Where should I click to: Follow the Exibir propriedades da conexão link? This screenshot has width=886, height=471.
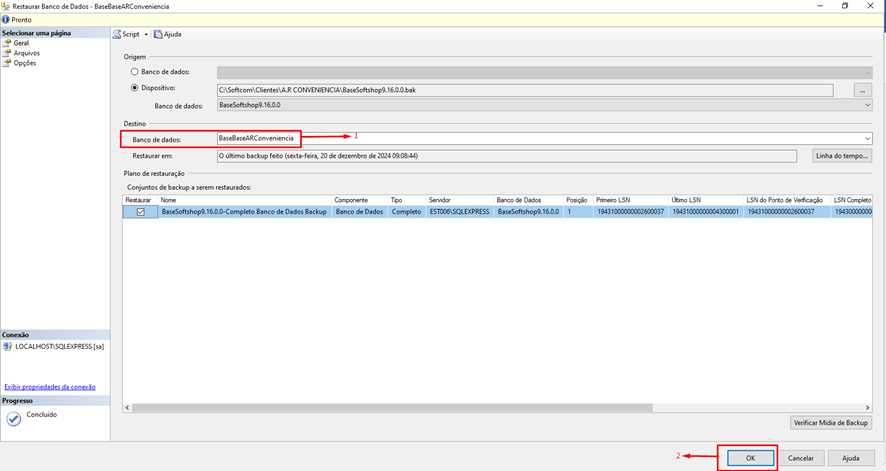50,387
